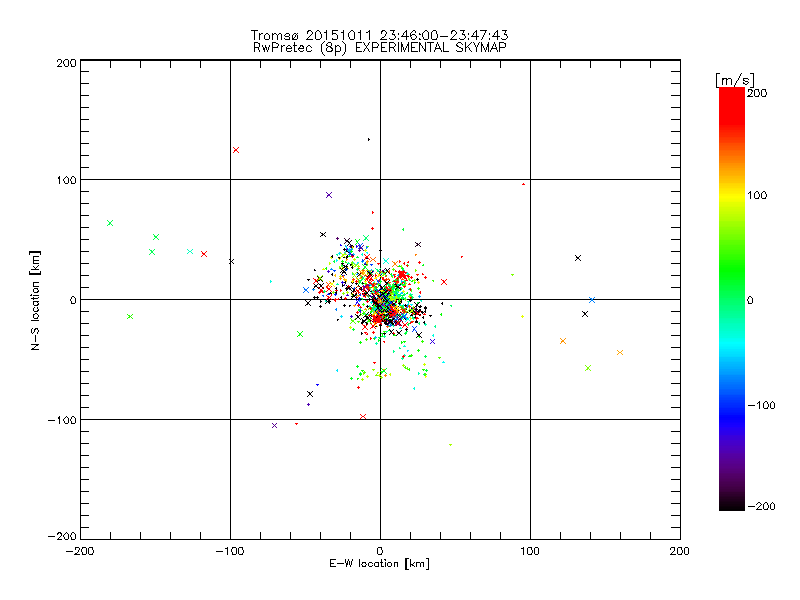Select the 'RwPretec (8p) EXPERIMENTAL SKYMAP' subtitle
Image resolution: width=800 pixels, height=600 pixels.
click(380, 48)
